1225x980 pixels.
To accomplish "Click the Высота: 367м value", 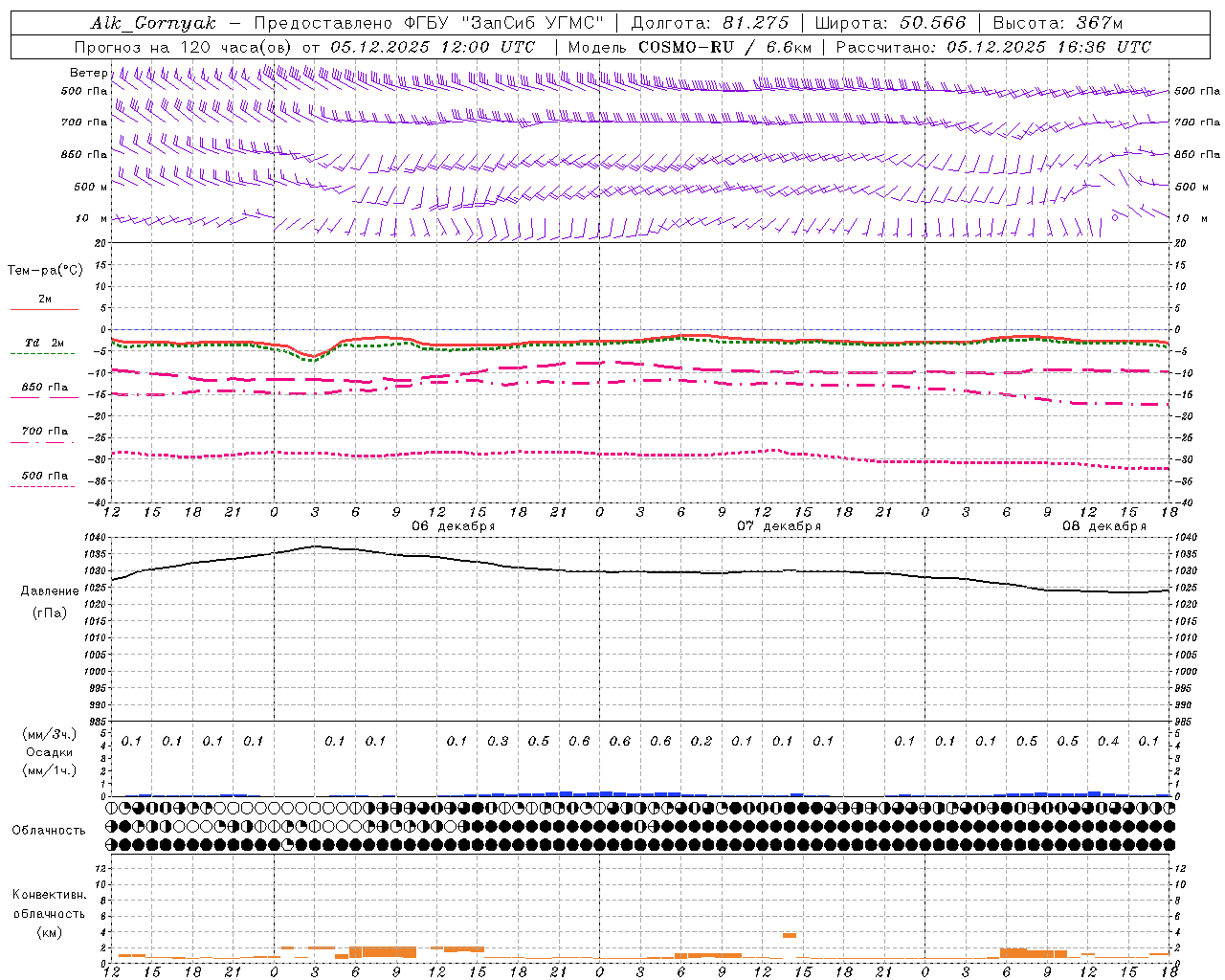I will pos(1058,23).
